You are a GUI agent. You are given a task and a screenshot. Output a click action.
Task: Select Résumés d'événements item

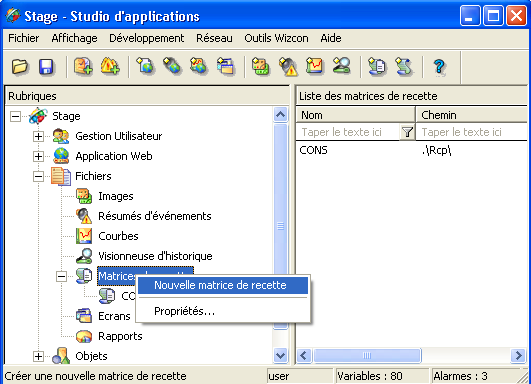155,216
